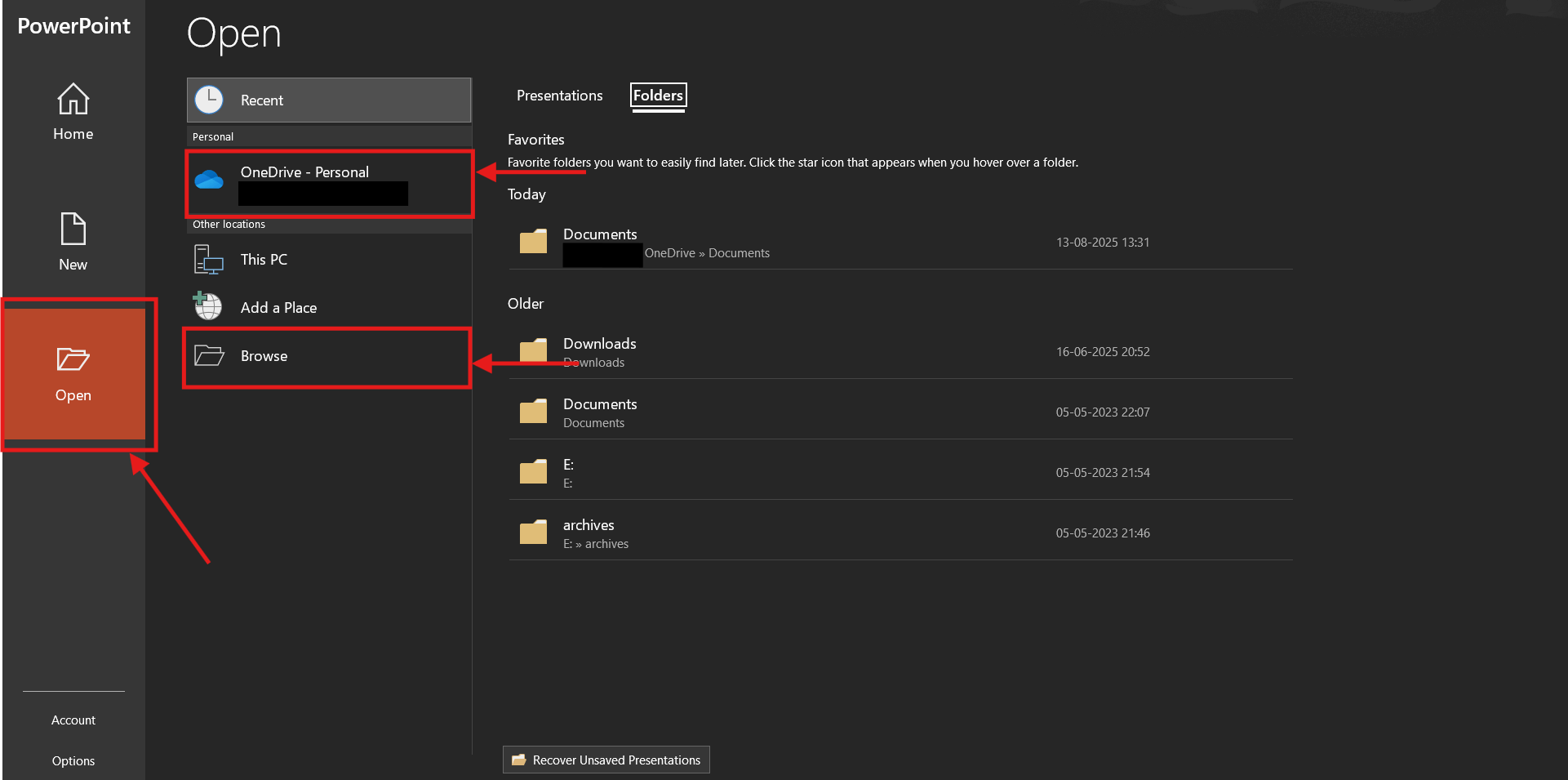
Task: Click the Browse label
Action: click(x=264, y=356)
